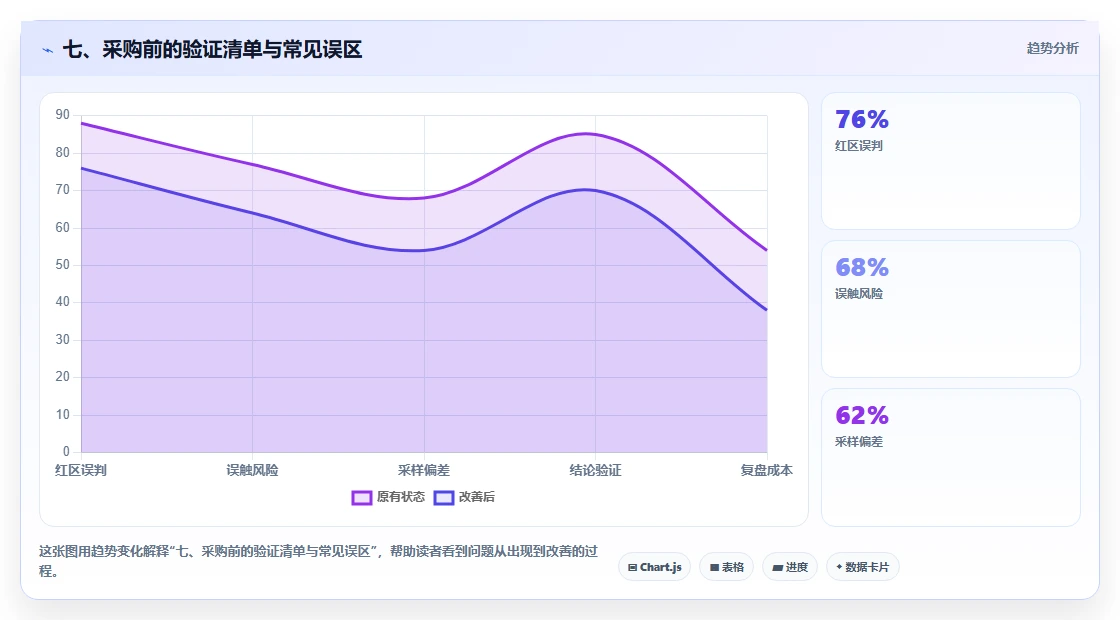The width and height of the screenshot is (1120, 620).
Task: Select the 表格 tag
Action: pos(726,567)
